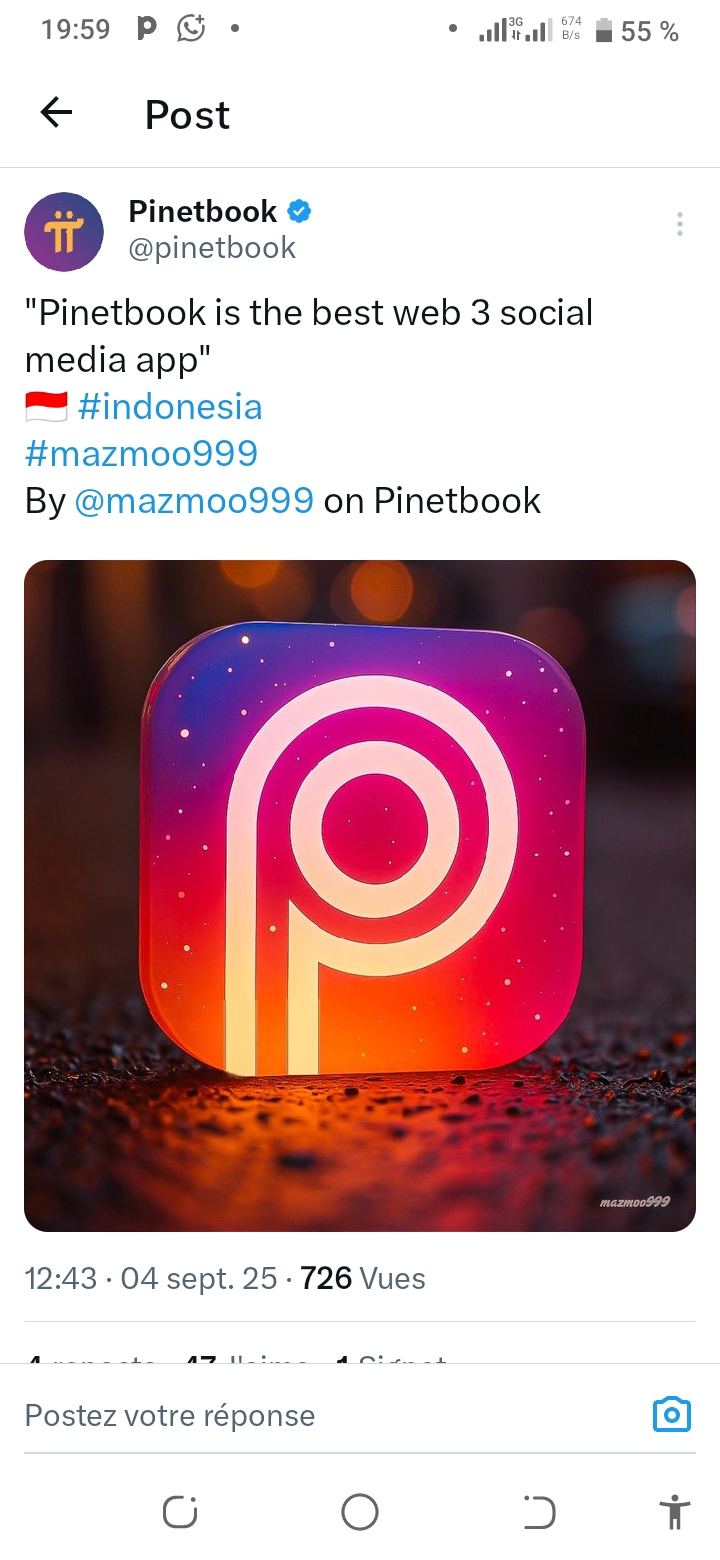Tap the Android home circle button
This screenshot has height=1560, width=720.
[x=360, y=1511]
